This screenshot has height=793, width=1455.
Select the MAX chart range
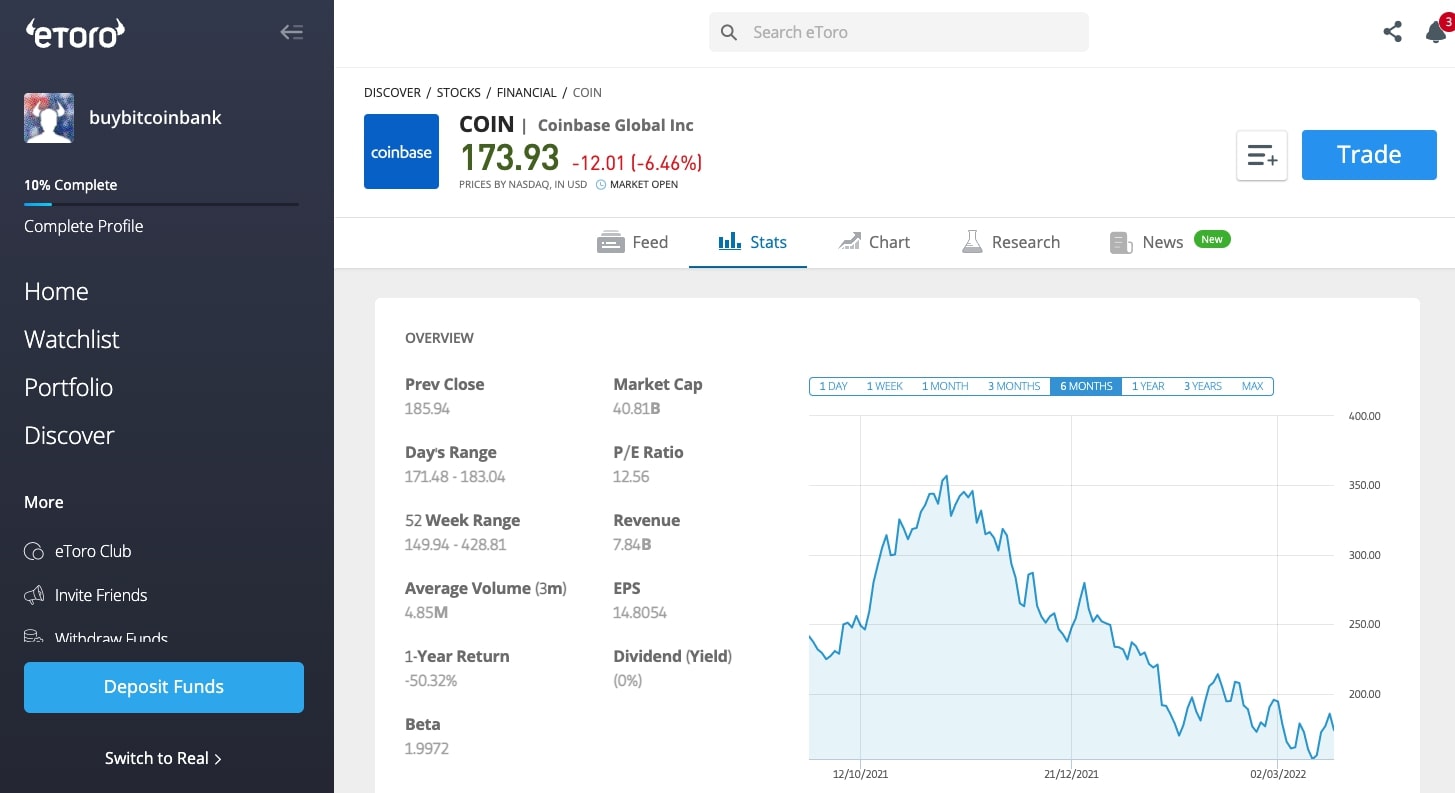point(1252,386)
